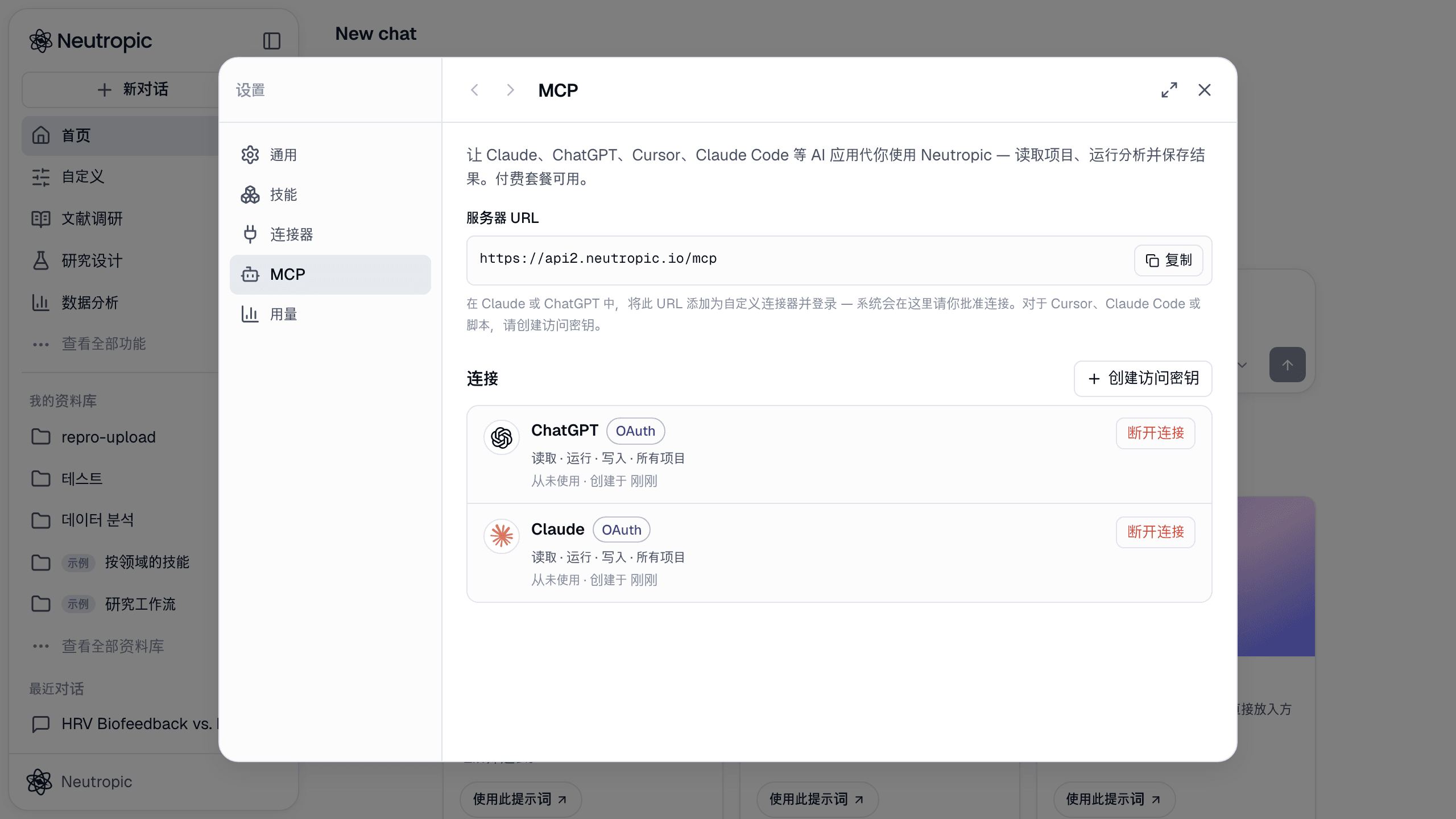Open 用量 usage settings
The image size is (1456, 819).
tap(330, 314)
